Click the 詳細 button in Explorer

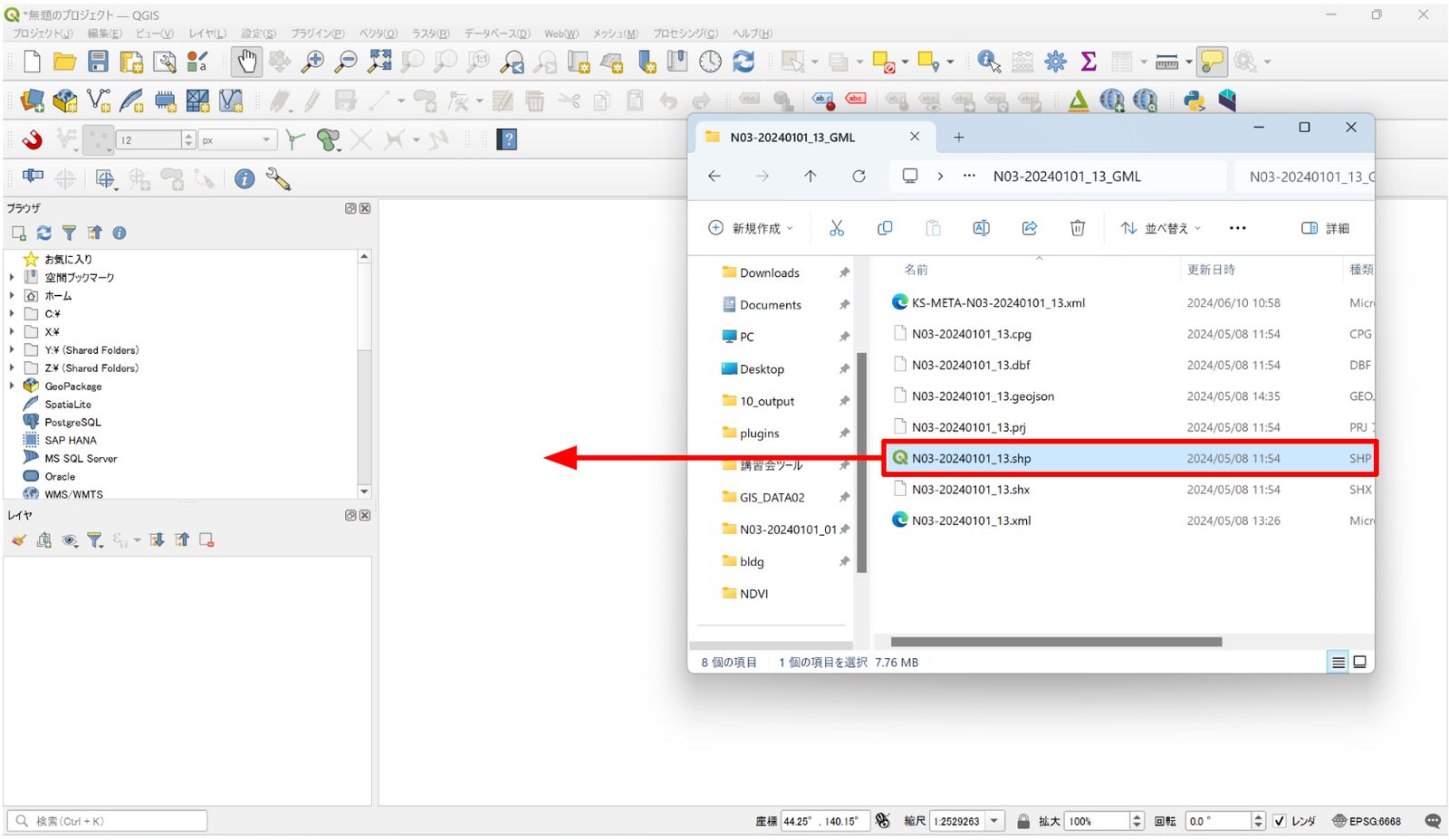point(1325,228)
